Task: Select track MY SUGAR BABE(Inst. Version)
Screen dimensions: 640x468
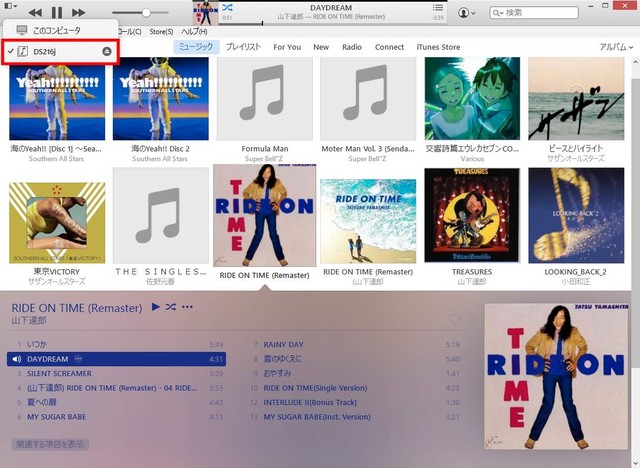Action: point(355,417)
